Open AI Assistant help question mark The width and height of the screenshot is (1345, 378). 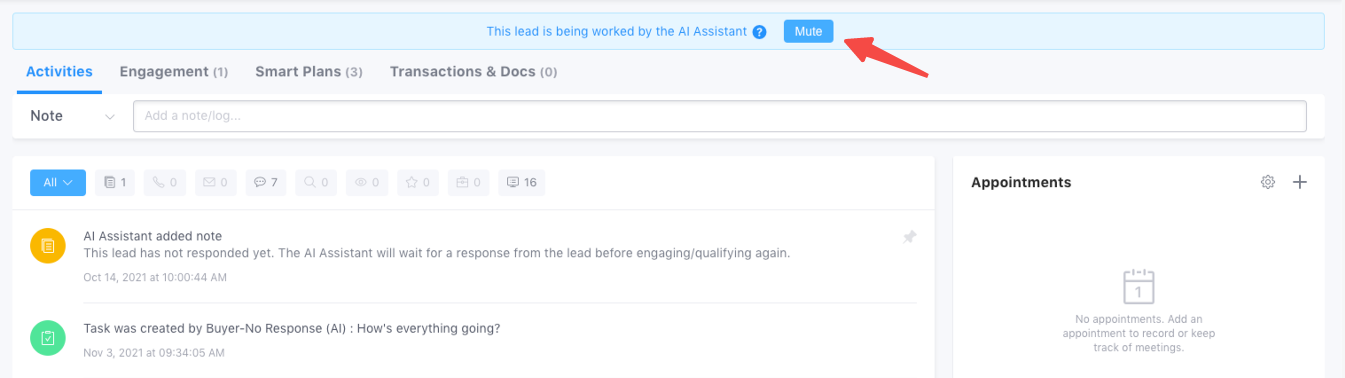coord(760,32)
